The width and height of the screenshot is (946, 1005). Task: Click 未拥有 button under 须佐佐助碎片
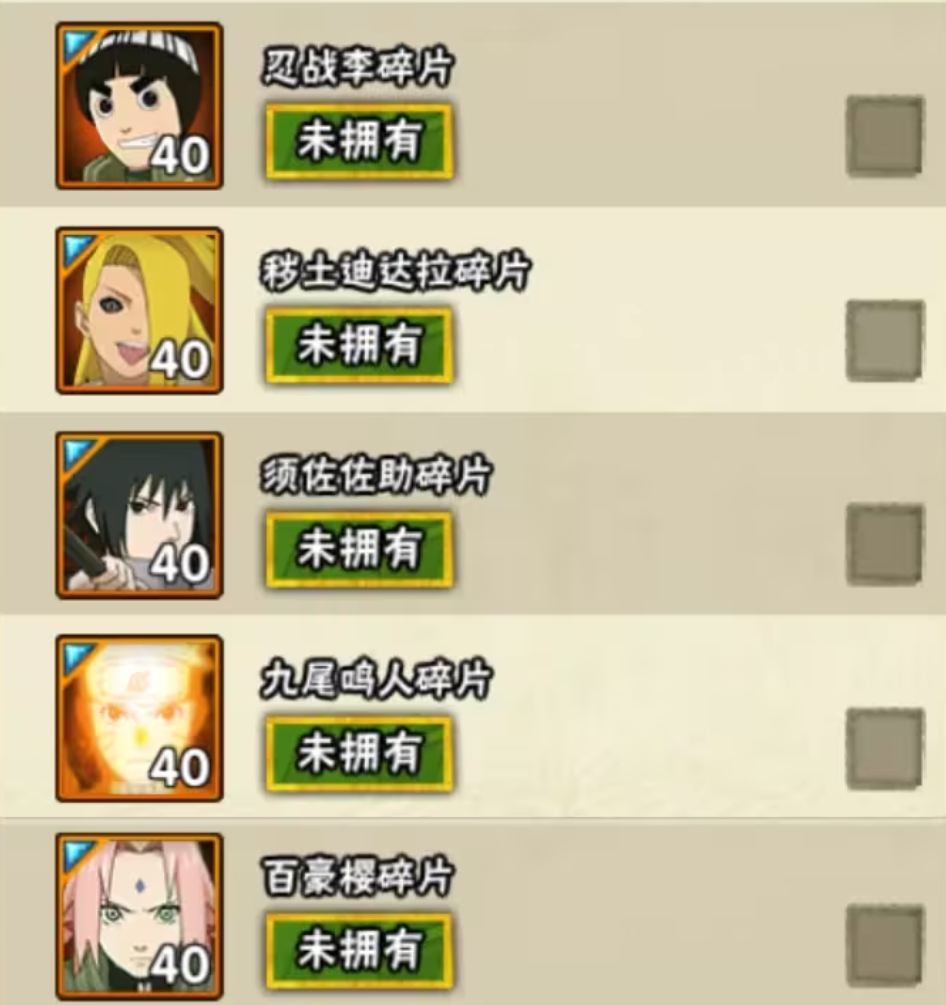360,549
